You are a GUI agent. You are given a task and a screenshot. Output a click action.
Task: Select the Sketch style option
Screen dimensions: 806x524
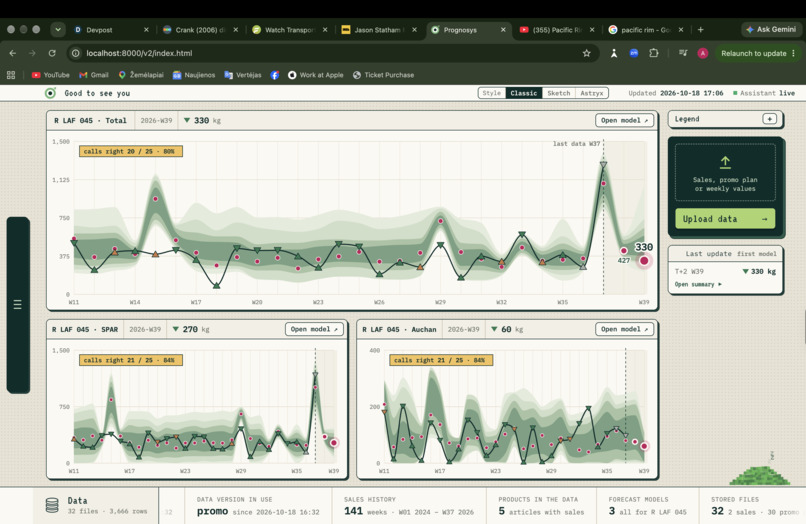[558, 93]
